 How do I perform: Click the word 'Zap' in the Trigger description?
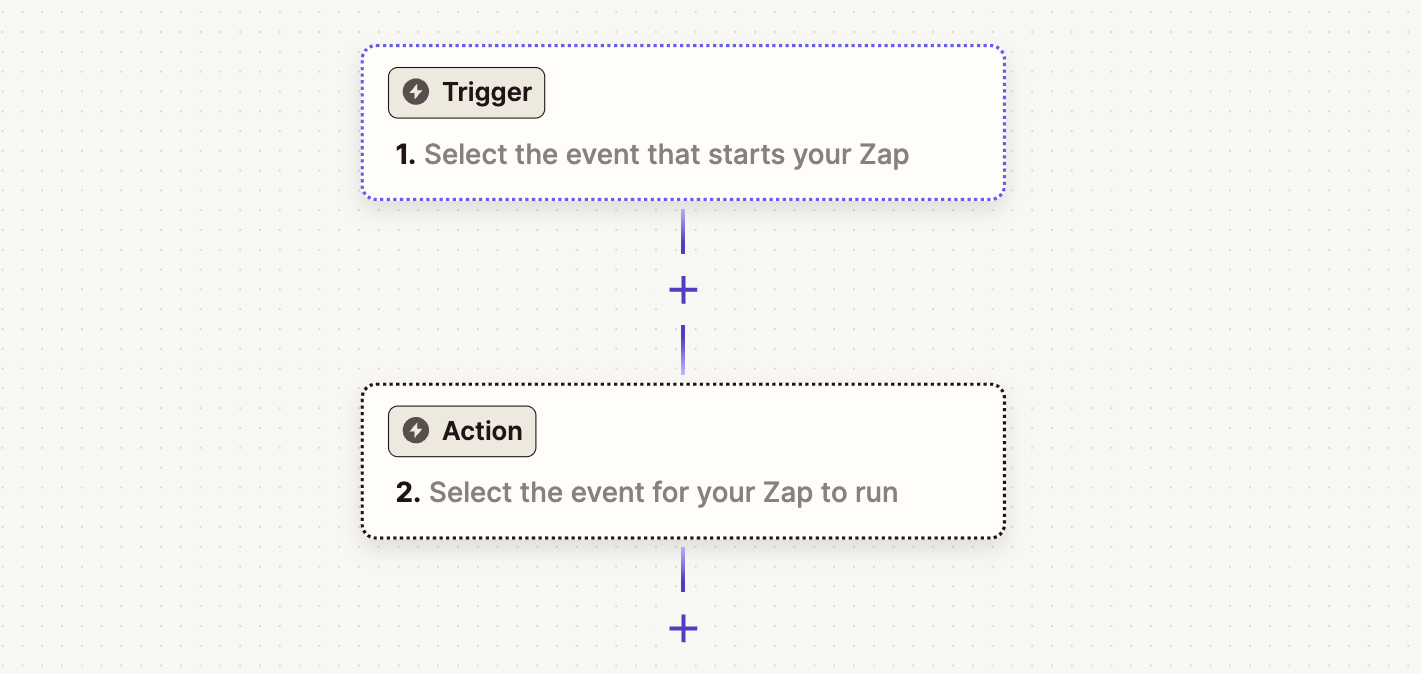tap(884, 155)
